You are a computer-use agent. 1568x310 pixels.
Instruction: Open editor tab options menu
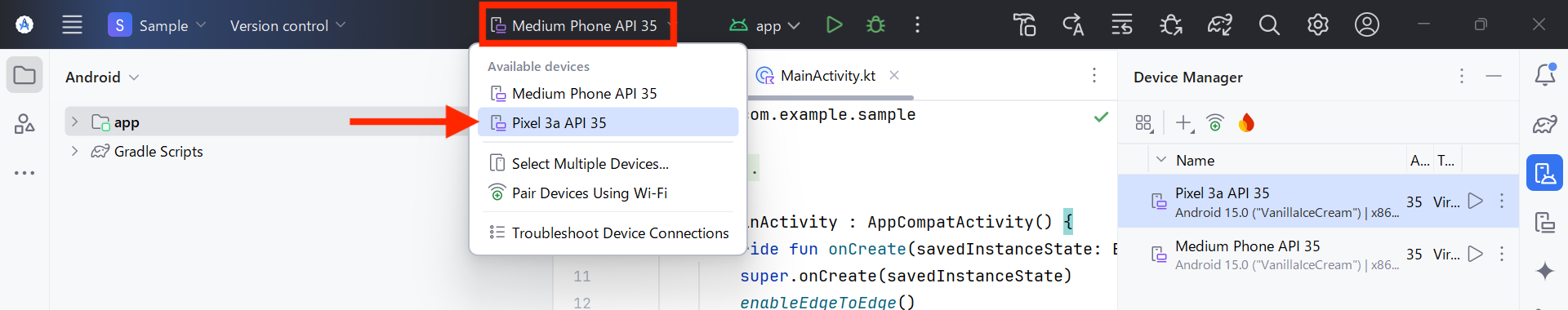pyautogui.click(x=1094, y=75)
